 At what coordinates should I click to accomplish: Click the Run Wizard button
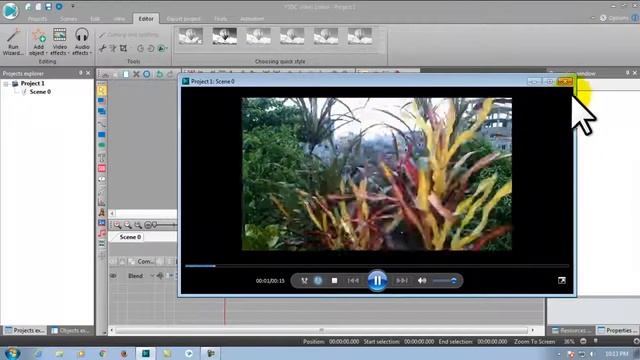(x=13, y=42)
